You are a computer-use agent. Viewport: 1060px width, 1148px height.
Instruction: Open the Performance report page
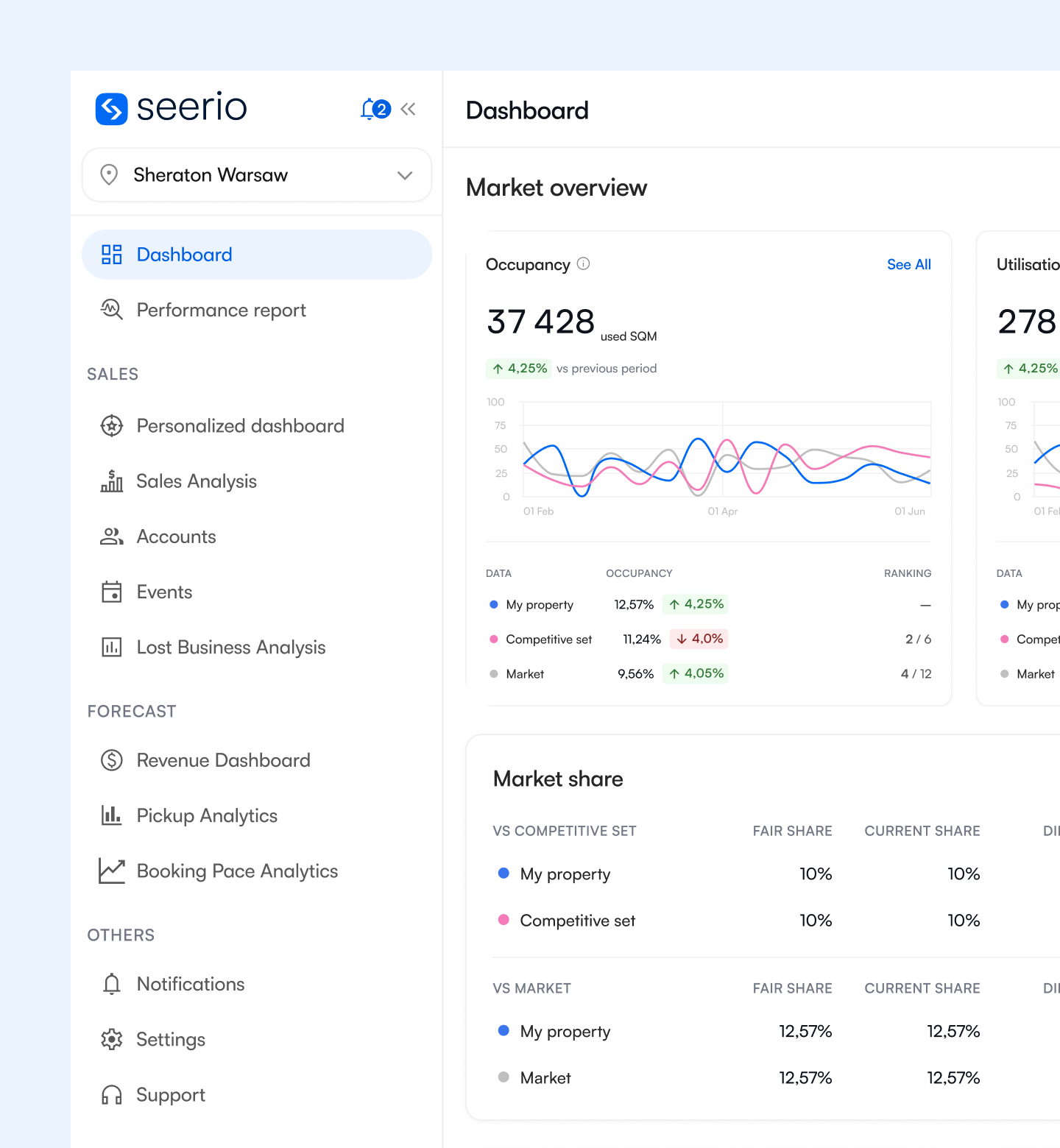(x=221, y=310)
